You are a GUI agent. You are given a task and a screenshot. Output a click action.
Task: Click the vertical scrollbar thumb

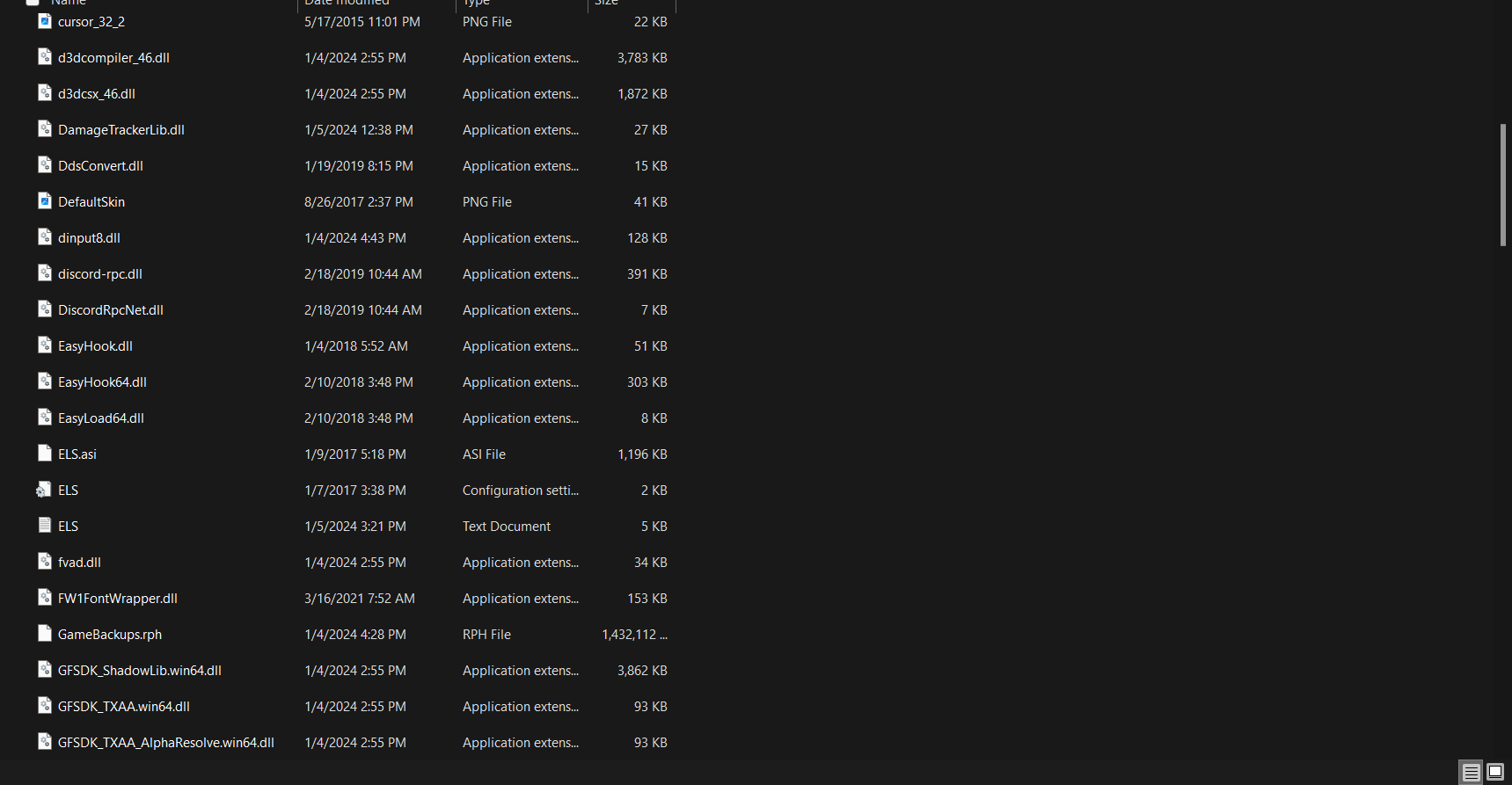coord(1502,185)
